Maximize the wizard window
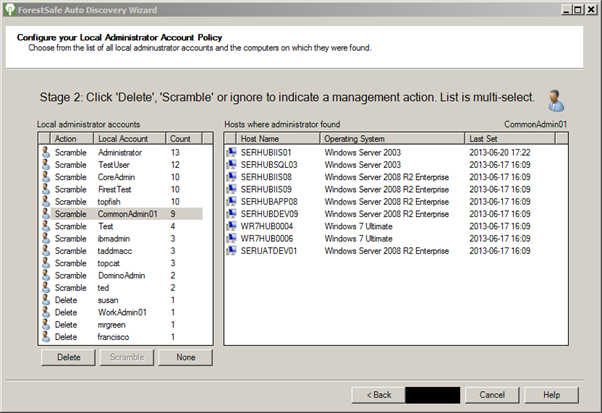Image resolution: width=602 pixels, height=413 pixels. point(577,10)
